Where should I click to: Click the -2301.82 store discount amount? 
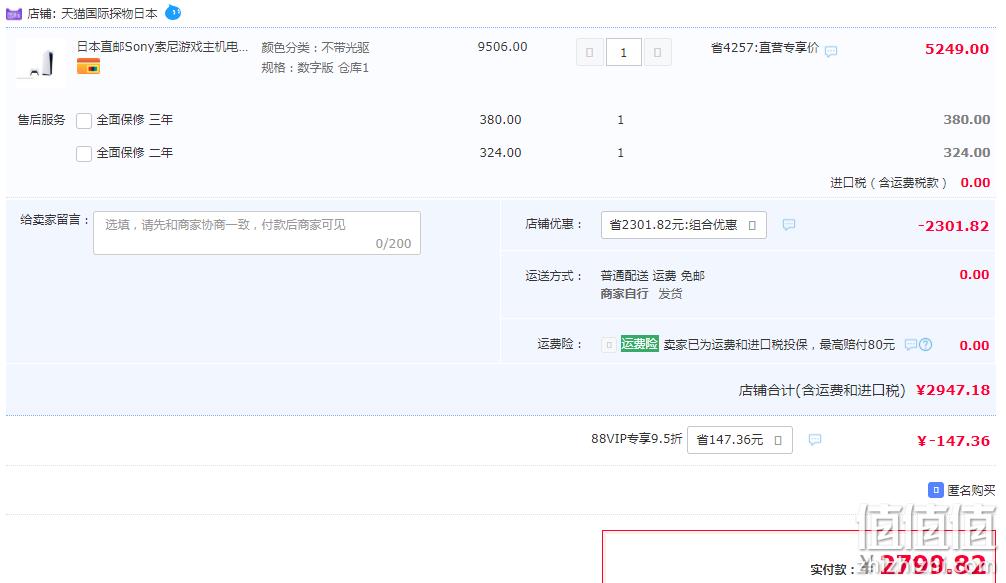click(953, 226)
